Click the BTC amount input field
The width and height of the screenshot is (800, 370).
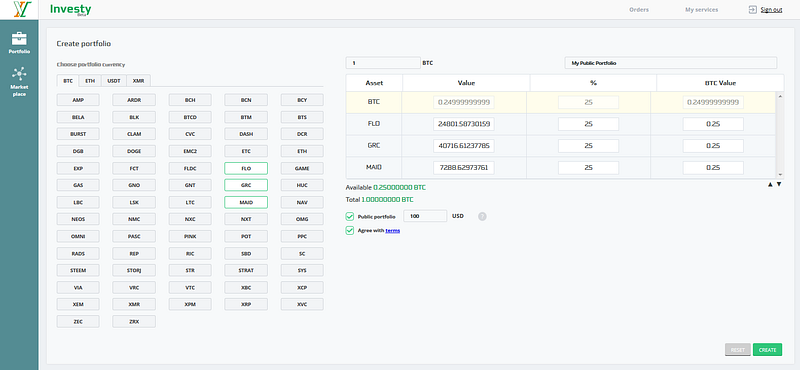[x=383, y=63]
